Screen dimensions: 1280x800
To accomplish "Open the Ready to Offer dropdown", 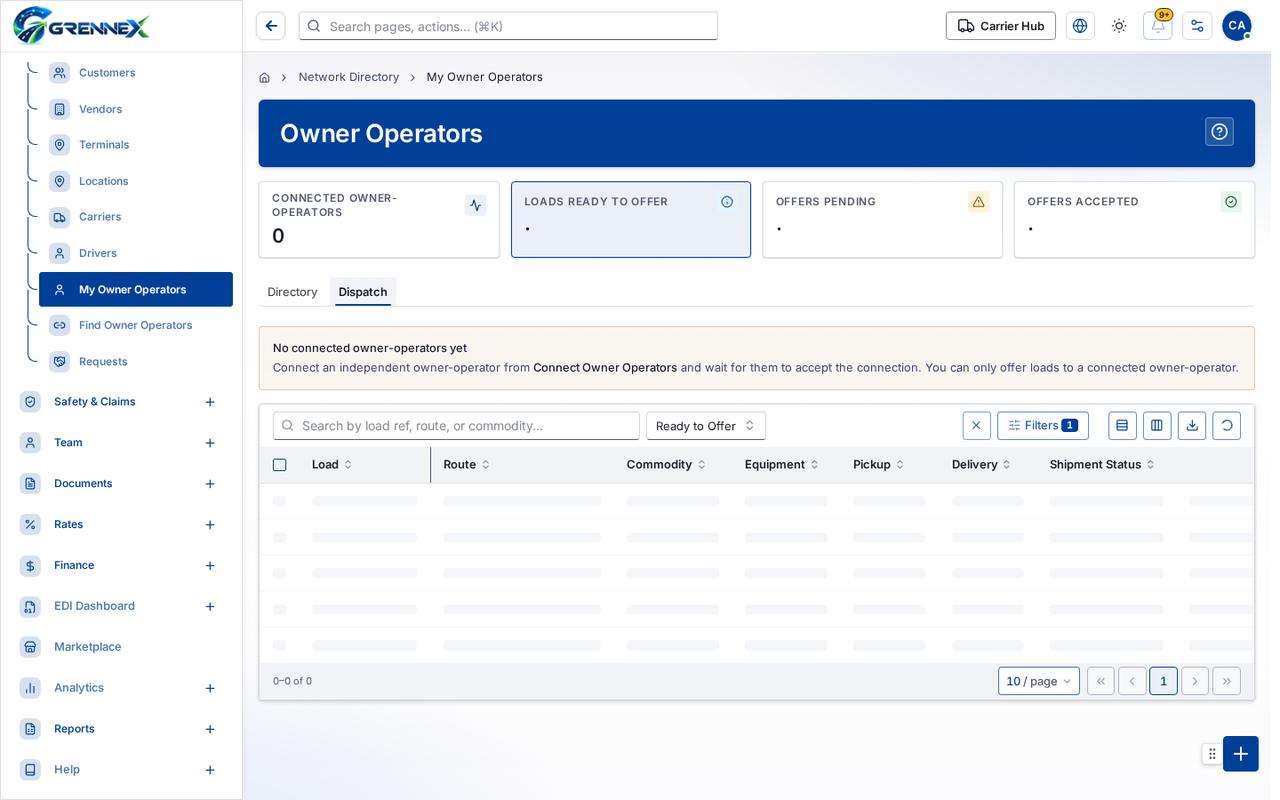I will (x=706, y=426).
